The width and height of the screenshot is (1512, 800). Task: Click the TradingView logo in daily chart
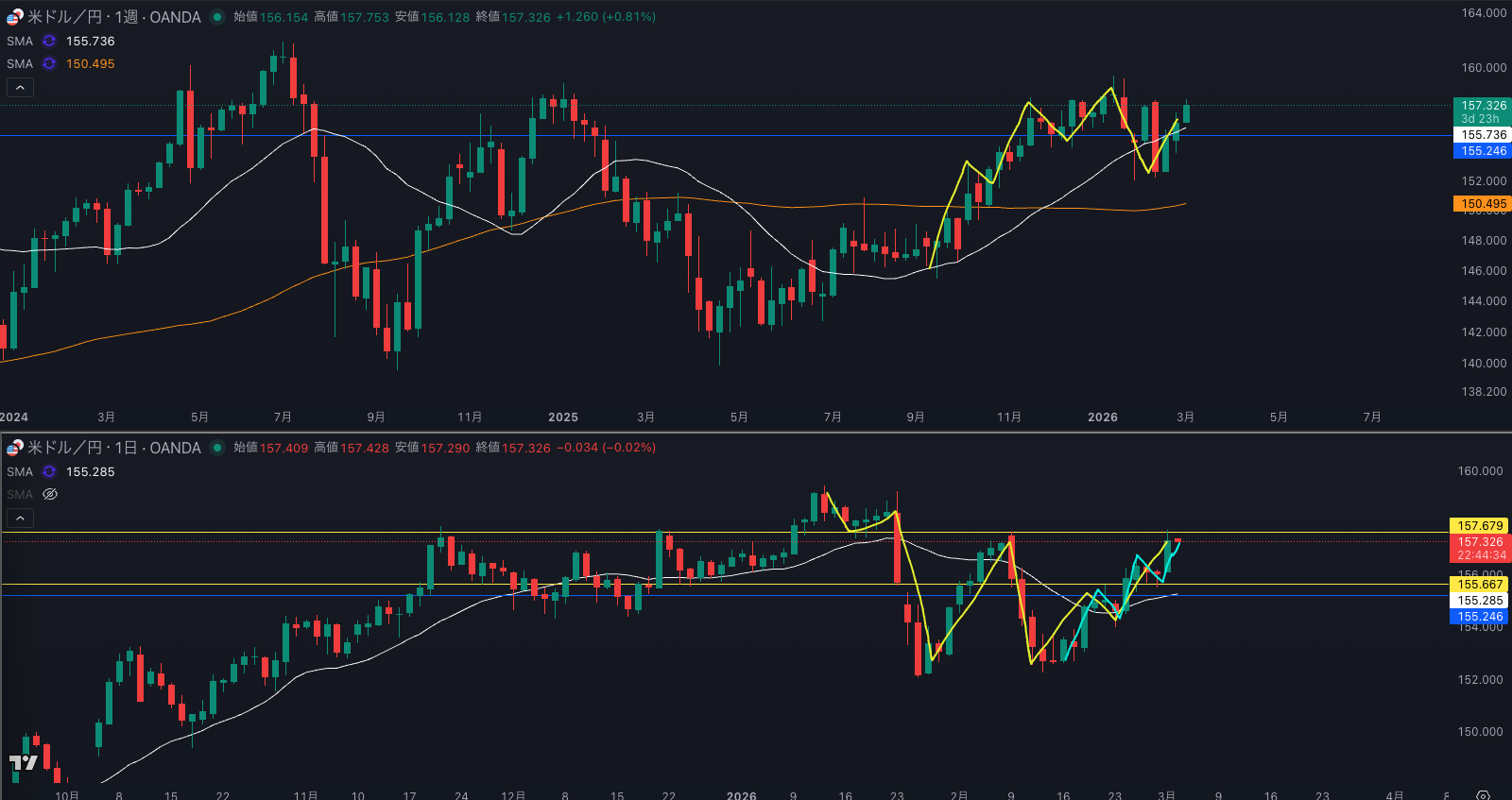23,763
